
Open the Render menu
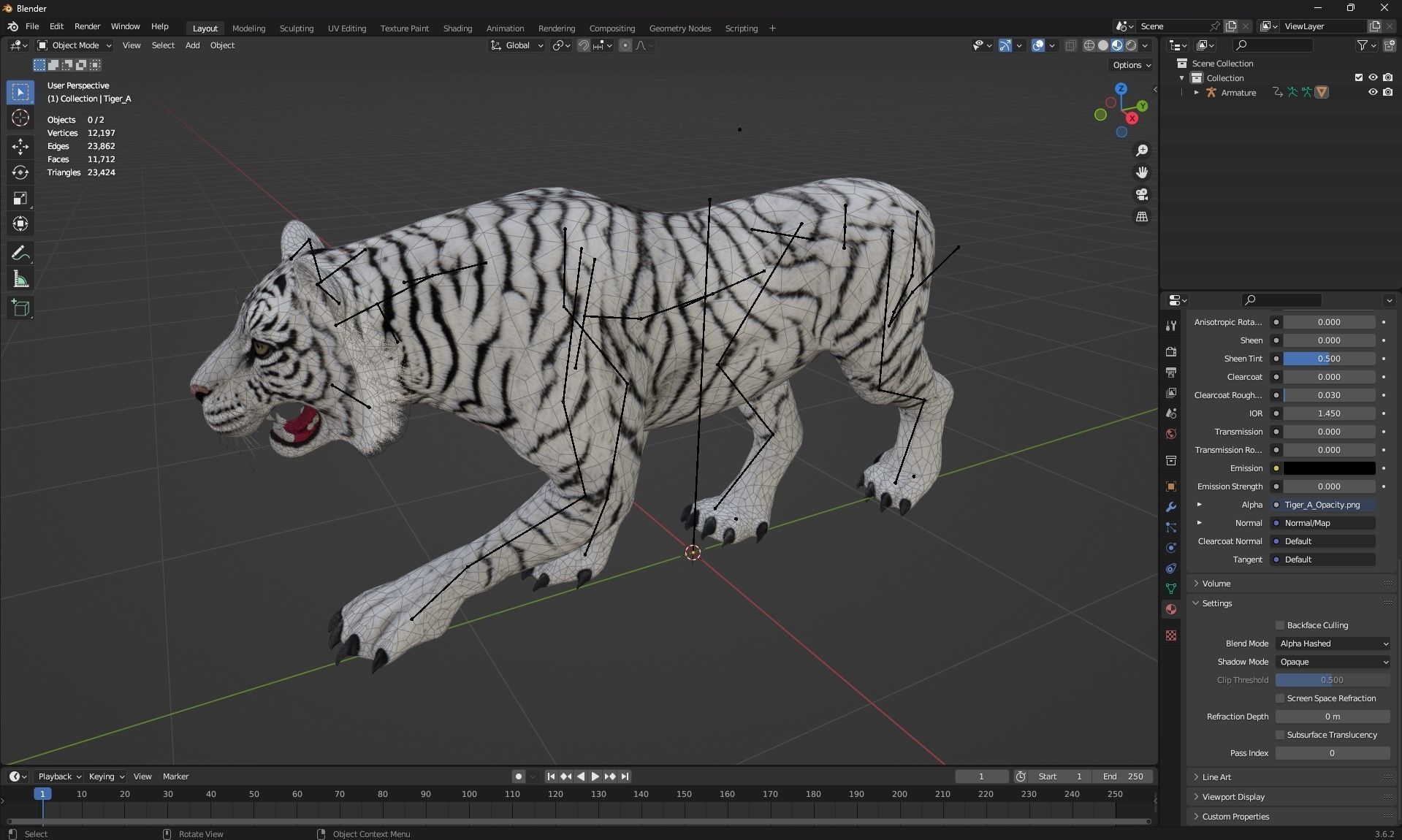pos(87,26)
